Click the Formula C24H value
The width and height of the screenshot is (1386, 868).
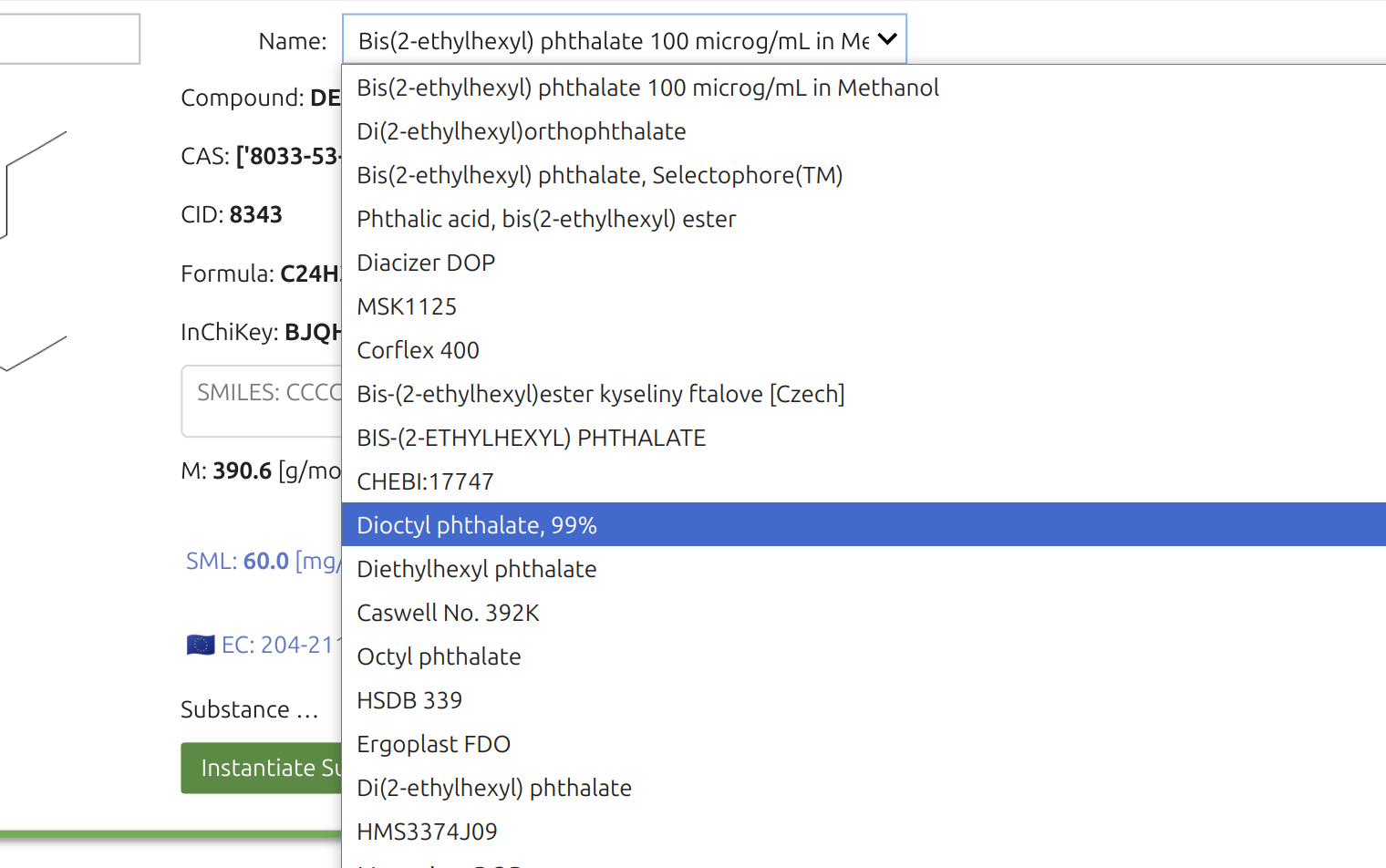(311, 274)
